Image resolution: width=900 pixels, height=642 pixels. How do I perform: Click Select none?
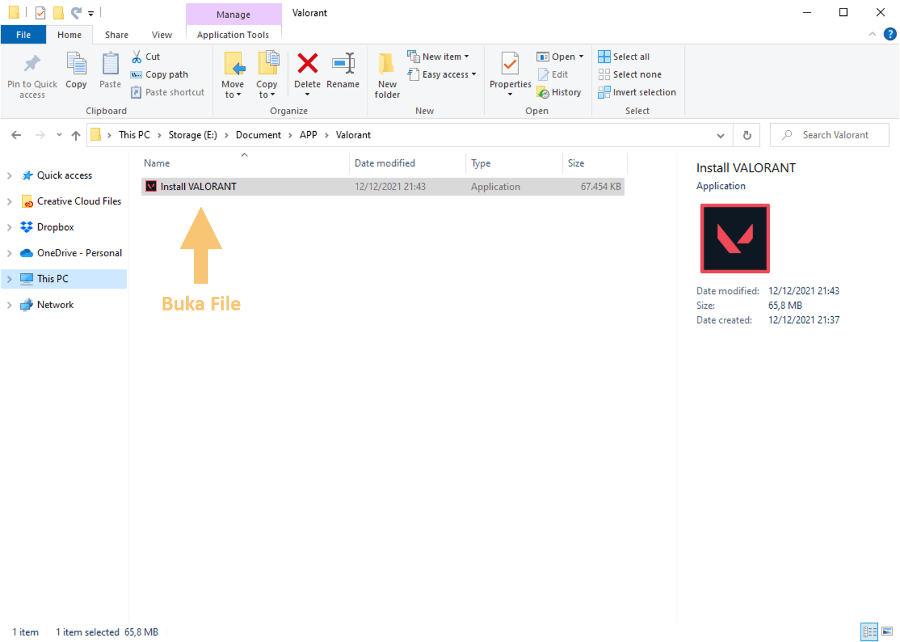coord(630,75)
